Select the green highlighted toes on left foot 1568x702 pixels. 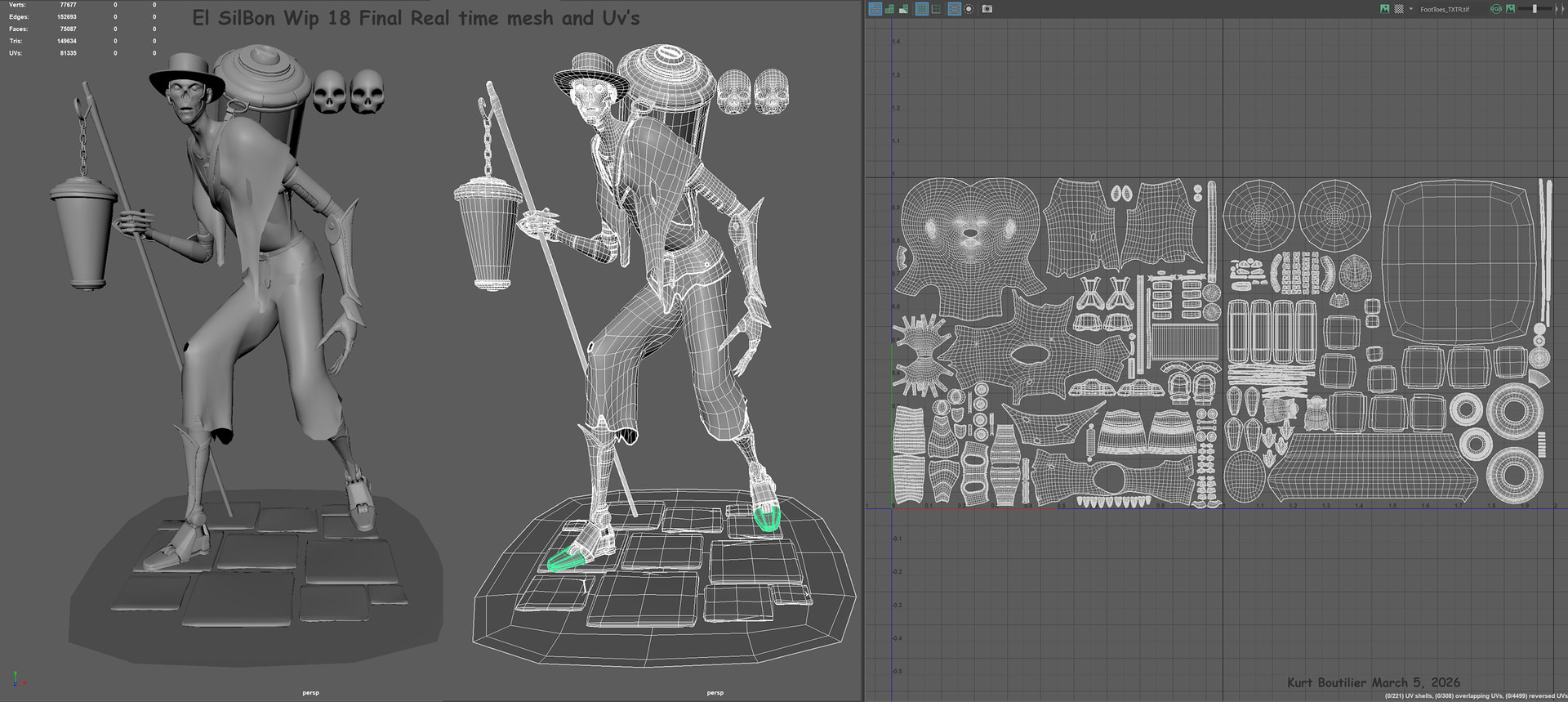click(566, 561)
